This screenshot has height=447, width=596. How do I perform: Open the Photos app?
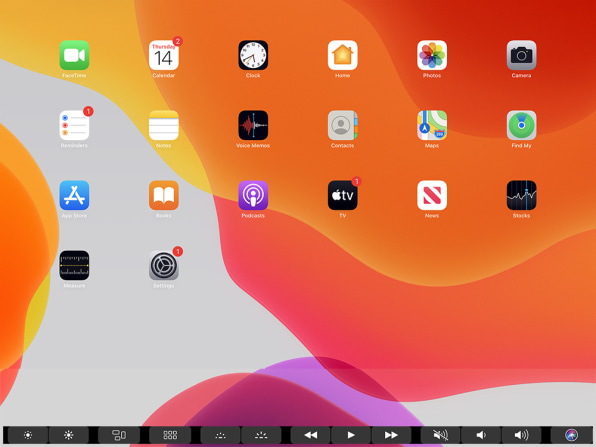click(432, 55)
